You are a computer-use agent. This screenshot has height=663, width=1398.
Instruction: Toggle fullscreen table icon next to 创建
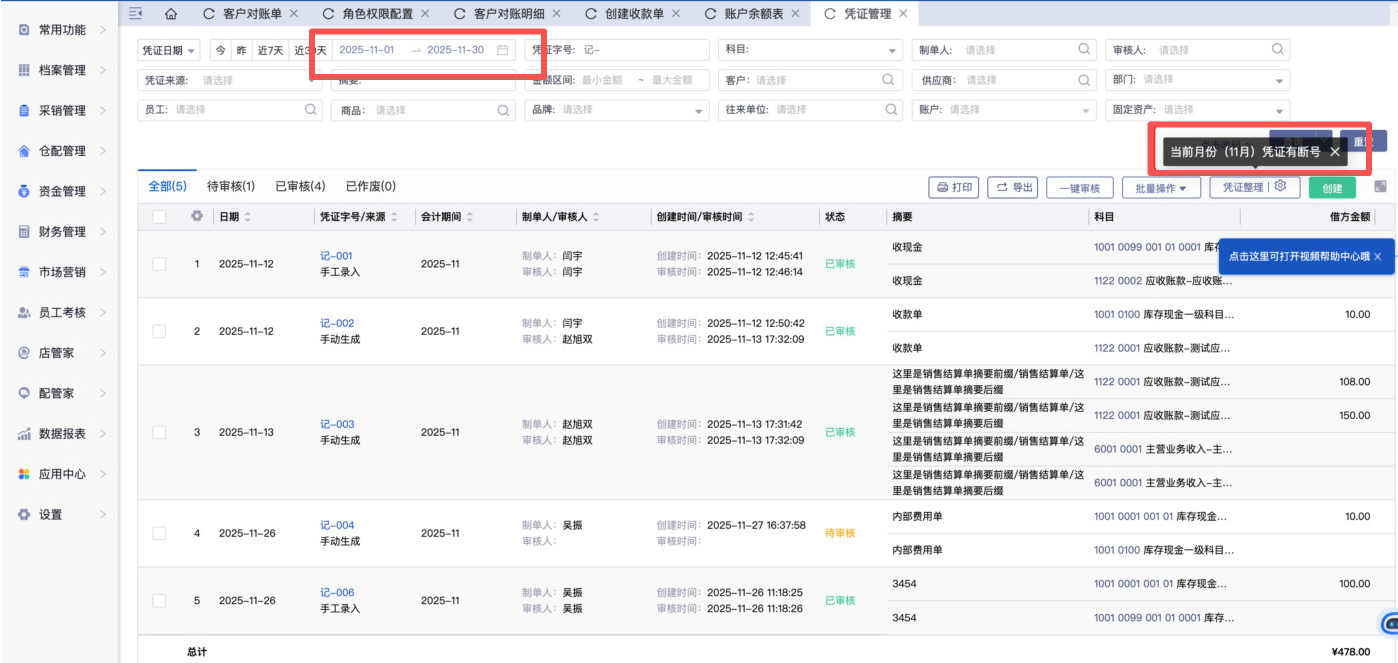point(1381,187)
